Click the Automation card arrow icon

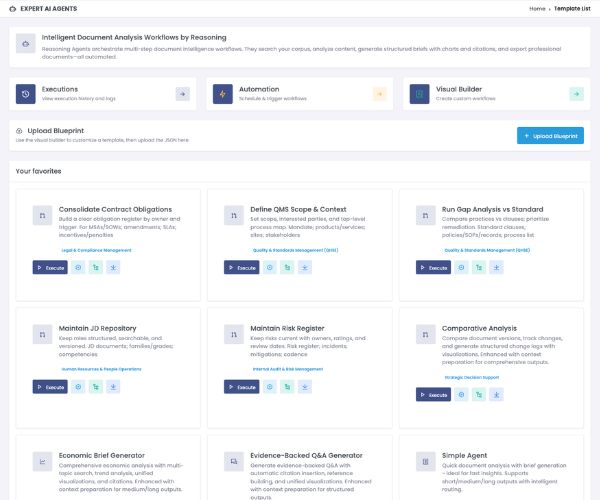[379, 94]
